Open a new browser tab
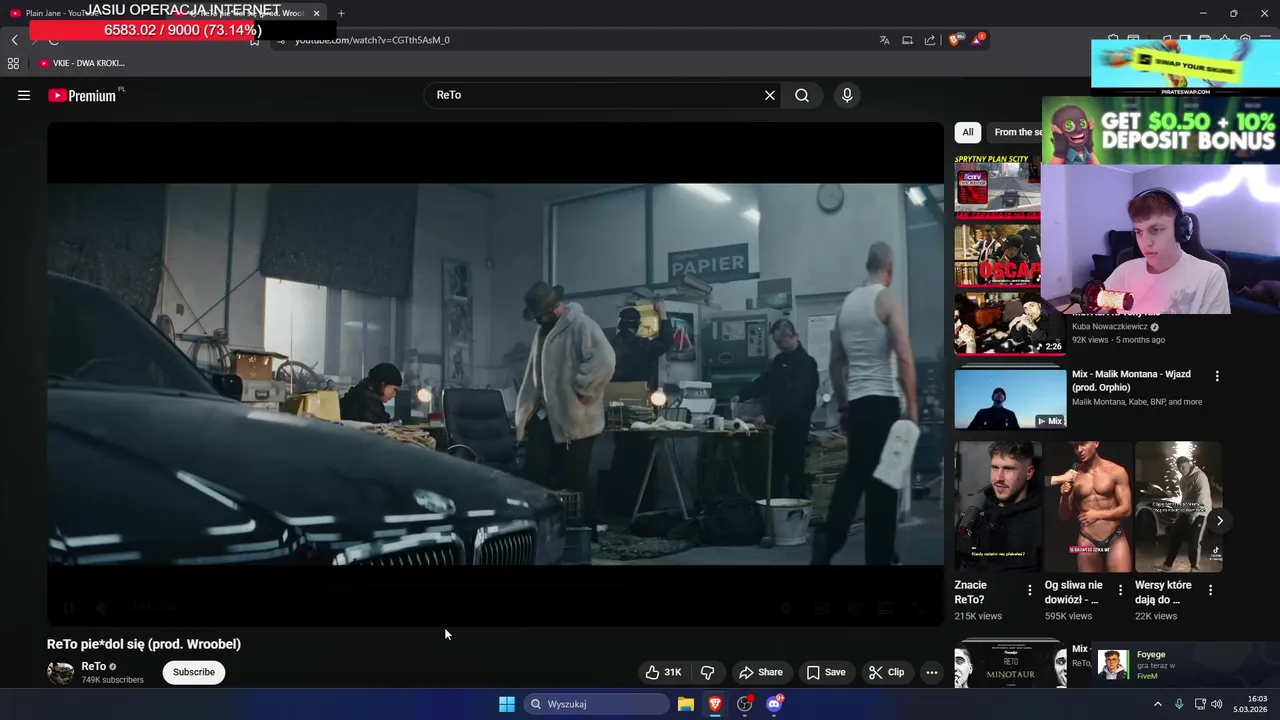 (341, 13)
